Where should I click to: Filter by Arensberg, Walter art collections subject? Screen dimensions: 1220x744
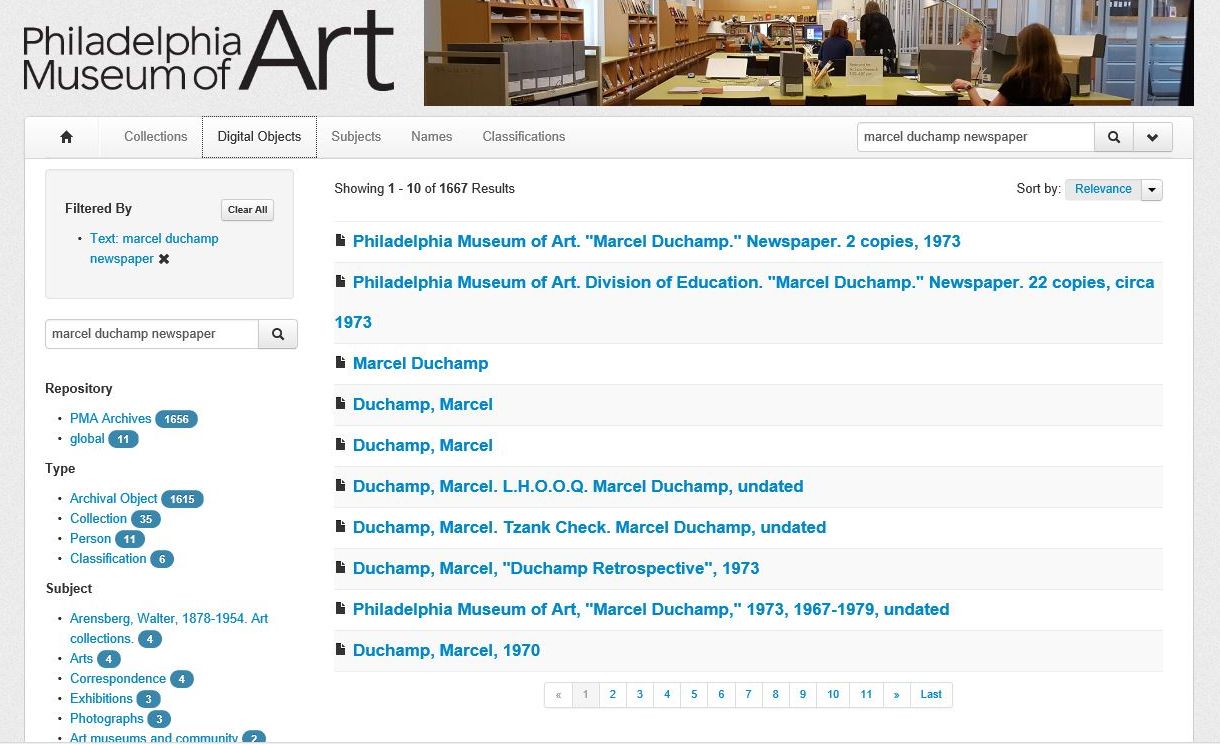pyautogui.click(x=169, y=629)
